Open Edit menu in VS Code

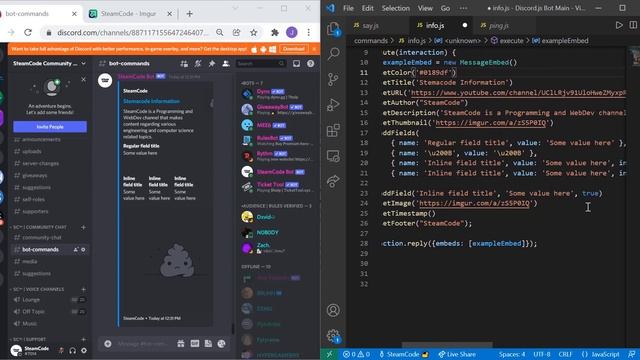point(367,8)
